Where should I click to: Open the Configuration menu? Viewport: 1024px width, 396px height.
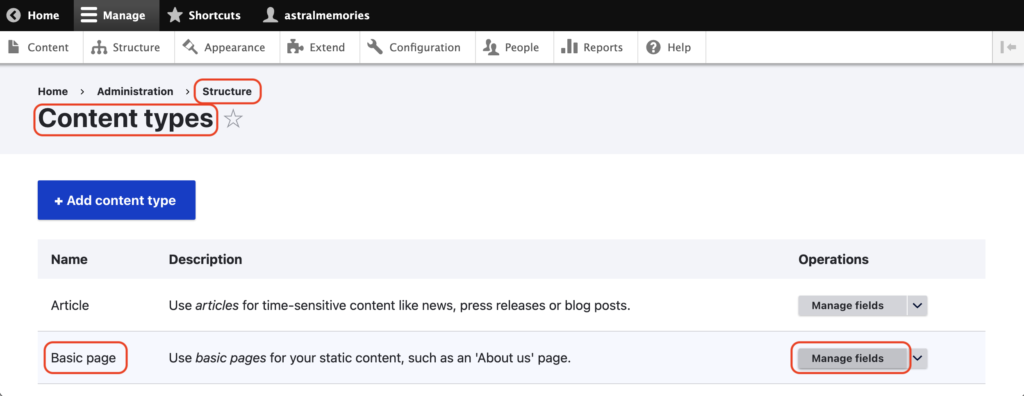point(414,47)
